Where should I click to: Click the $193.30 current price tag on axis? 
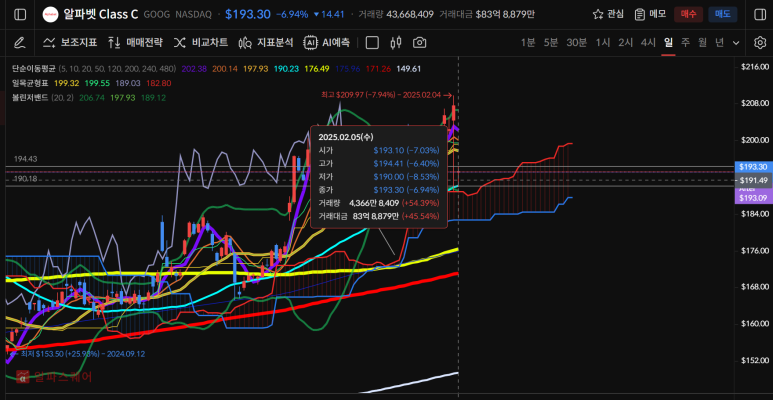pyautogui.click(x=752, y=167)
